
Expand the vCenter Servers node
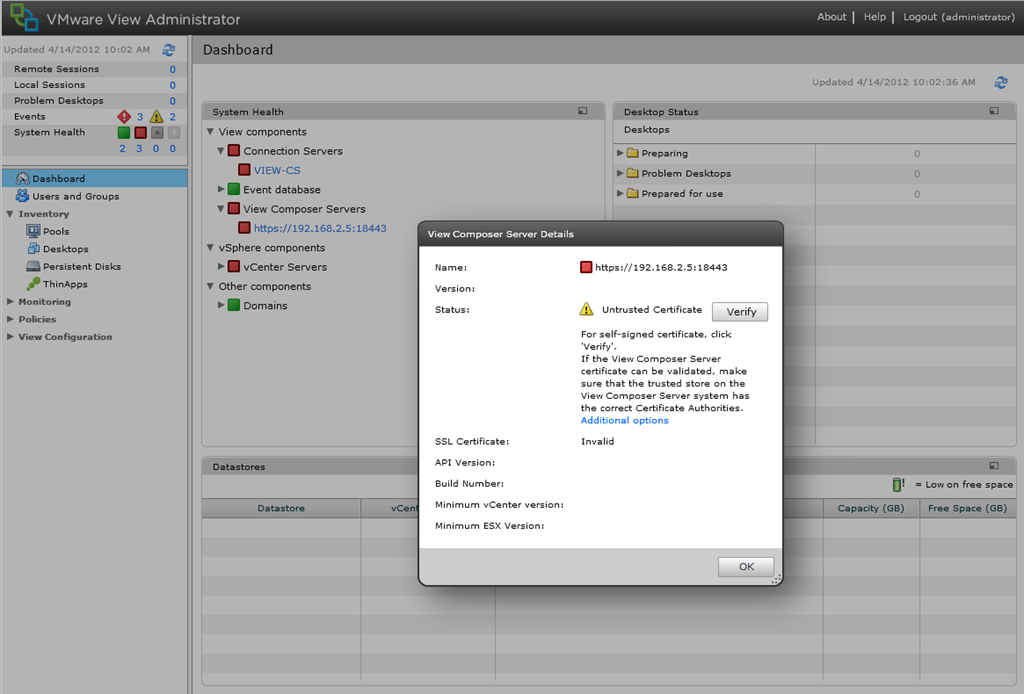(221, 266)
